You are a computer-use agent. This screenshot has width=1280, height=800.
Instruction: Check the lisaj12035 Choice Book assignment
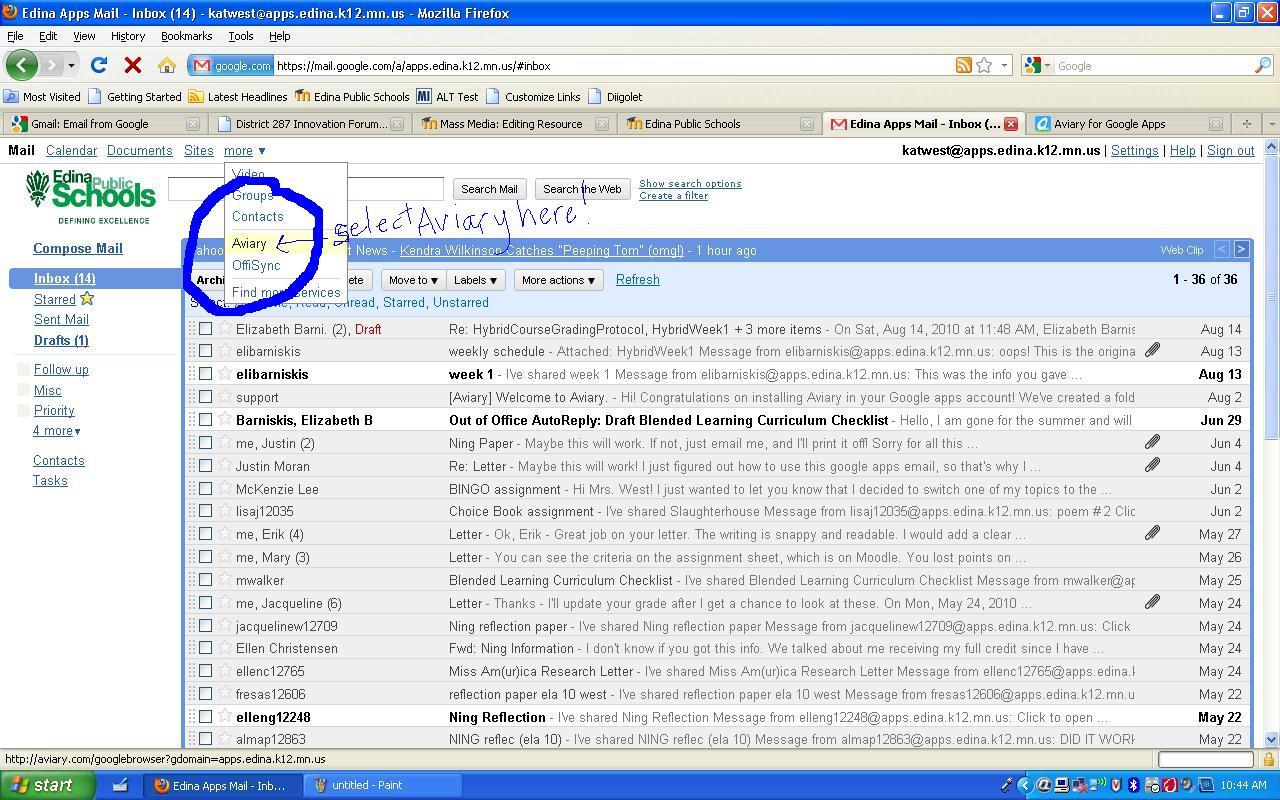tap(205, 511)
